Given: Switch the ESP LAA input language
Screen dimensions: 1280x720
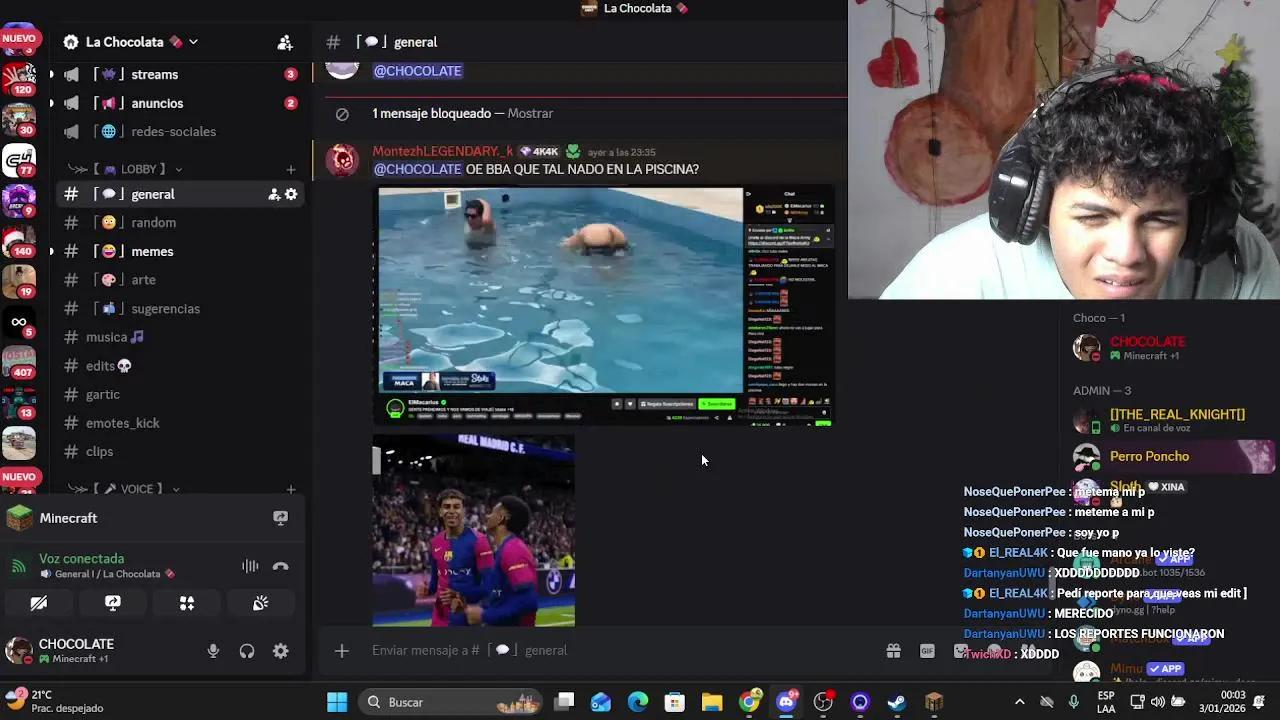Looking at the screenshot, I should (x=1106, y=702).
